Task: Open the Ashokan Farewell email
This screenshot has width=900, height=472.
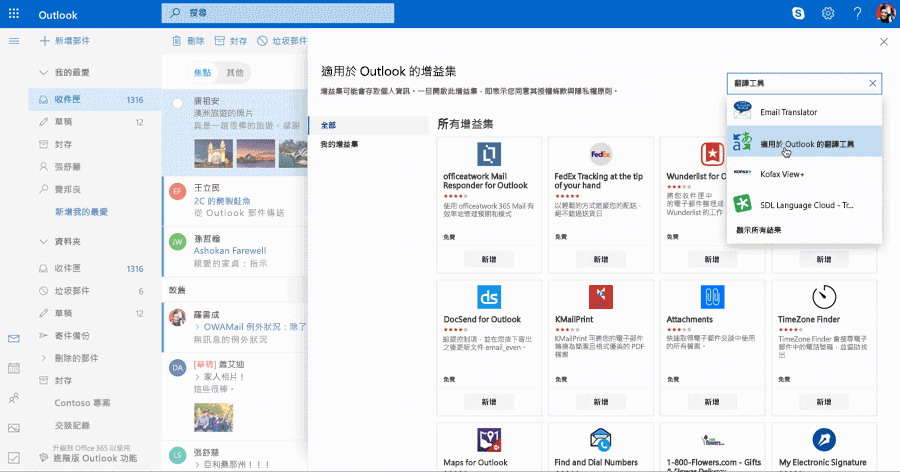Action: click(x=235, y=251)
